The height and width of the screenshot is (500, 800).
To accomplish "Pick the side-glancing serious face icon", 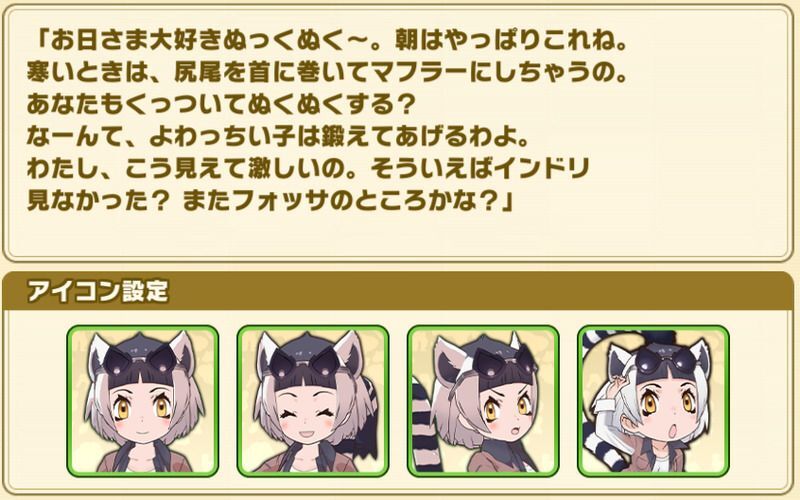I will tap(483, 401).
